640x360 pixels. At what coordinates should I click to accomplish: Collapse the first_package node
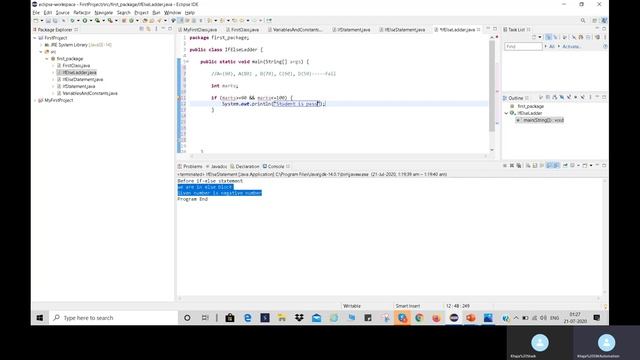click(47, 59)
